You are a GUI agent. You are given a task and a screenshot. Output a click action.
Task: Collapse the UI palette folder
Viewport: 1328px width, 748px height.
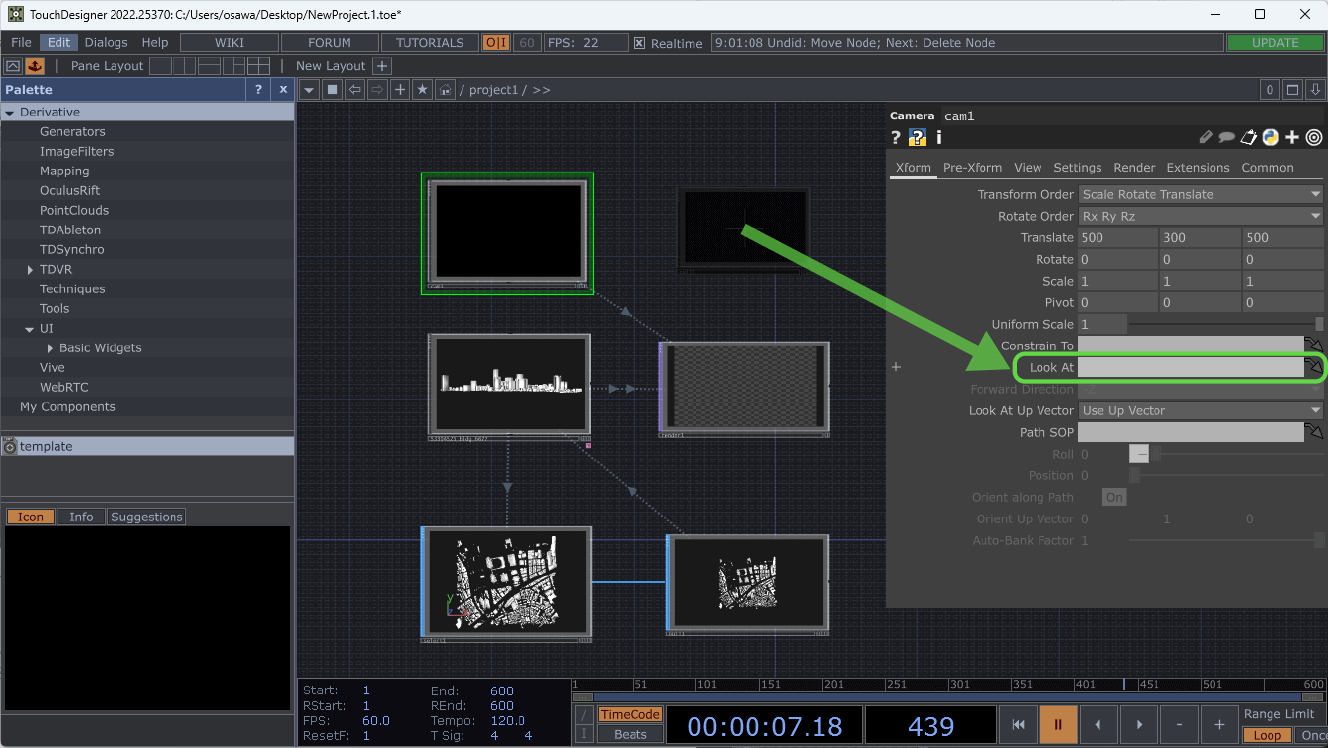pyautogui.click(x=30, y=329)
